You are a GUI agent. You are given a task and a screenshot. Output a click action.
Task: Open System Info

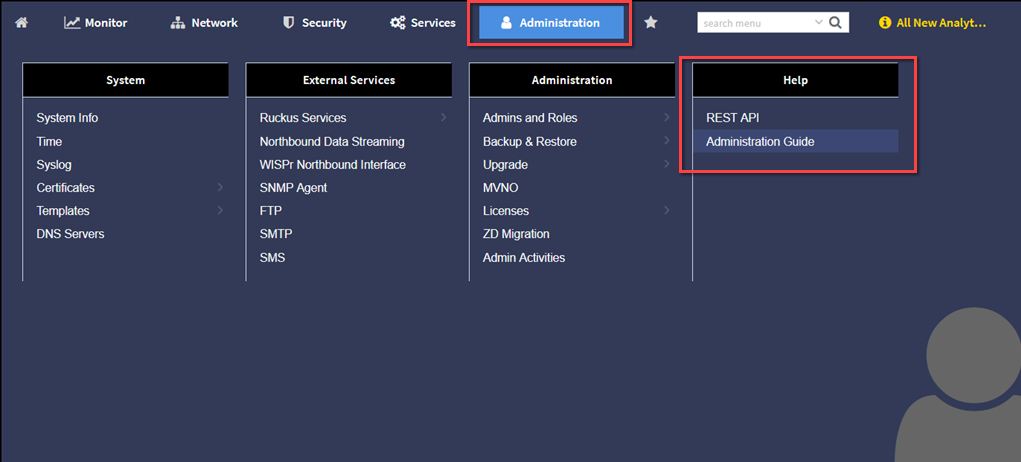pyautogui.click(x=67, y=118)
